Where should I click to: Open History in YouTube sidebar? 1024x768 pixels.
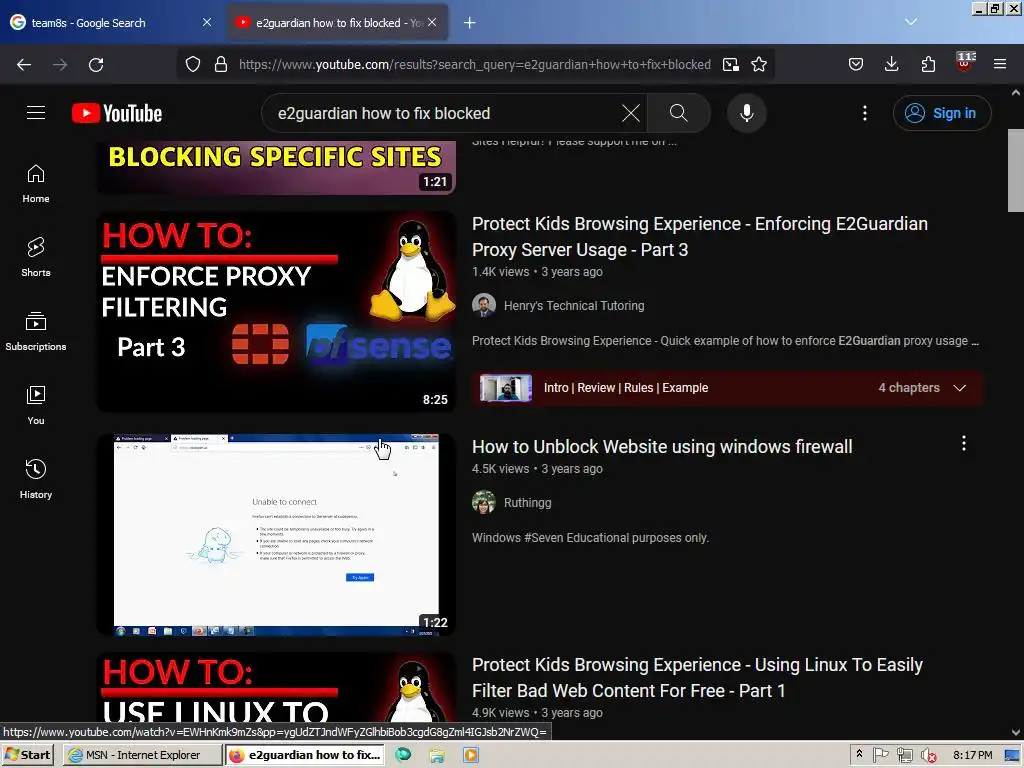[x=36, y=479]
